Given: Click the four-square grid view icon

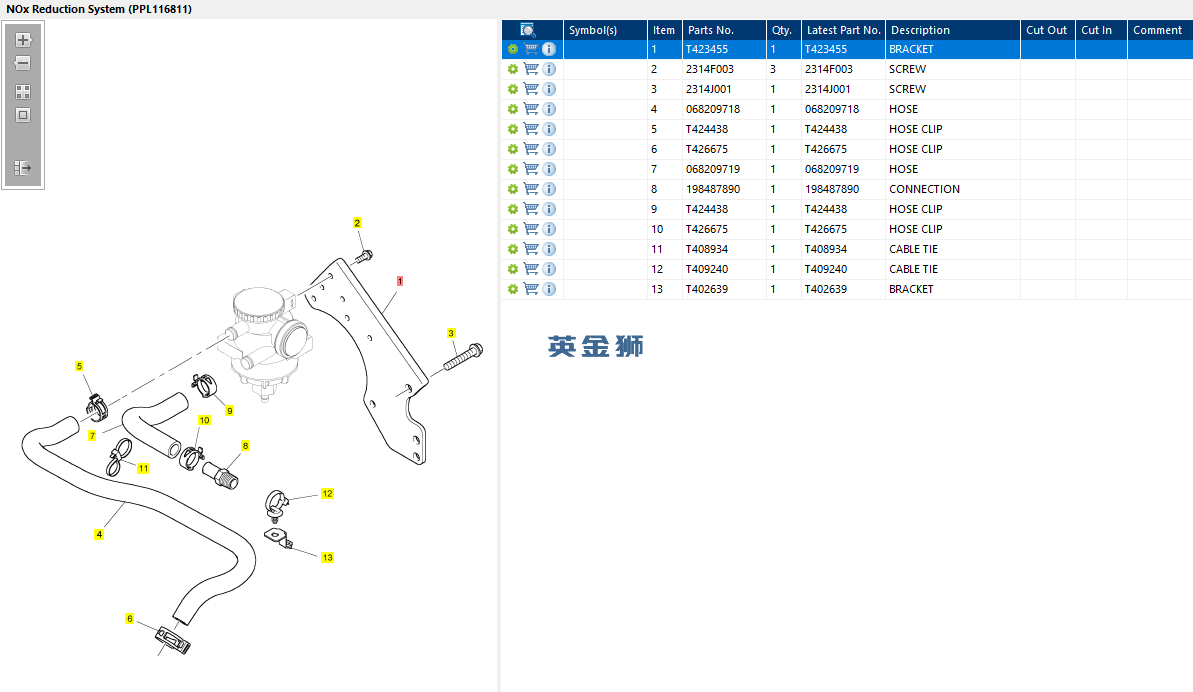Looking at the screenshot, I should (x=23, y=92).
